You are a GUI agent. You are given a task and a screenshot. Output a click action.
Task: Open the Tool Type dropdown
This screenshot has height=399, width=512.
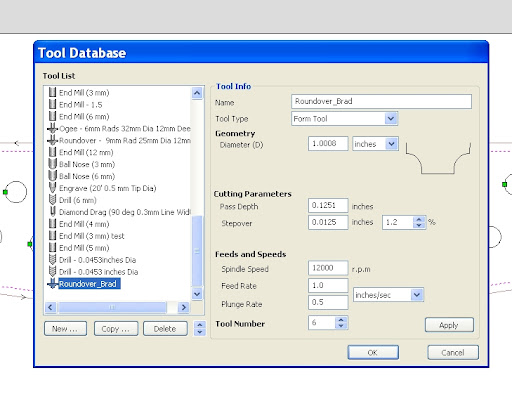pos(391,118)
